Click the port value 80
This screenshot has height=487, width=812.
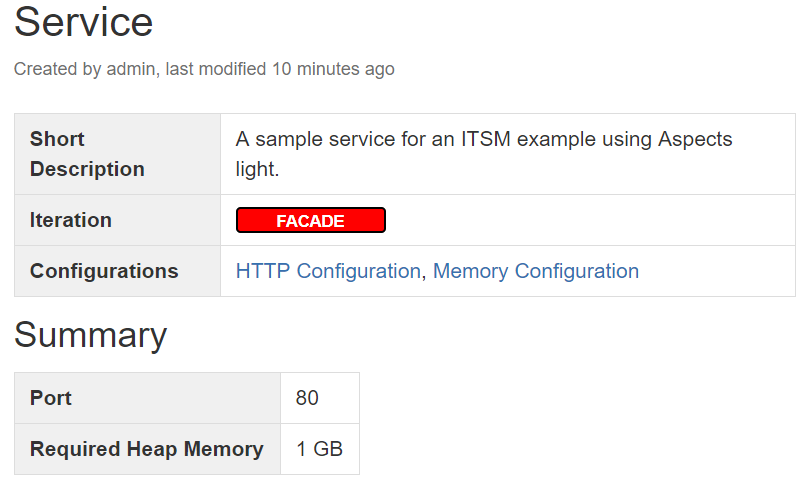[307, 398]
